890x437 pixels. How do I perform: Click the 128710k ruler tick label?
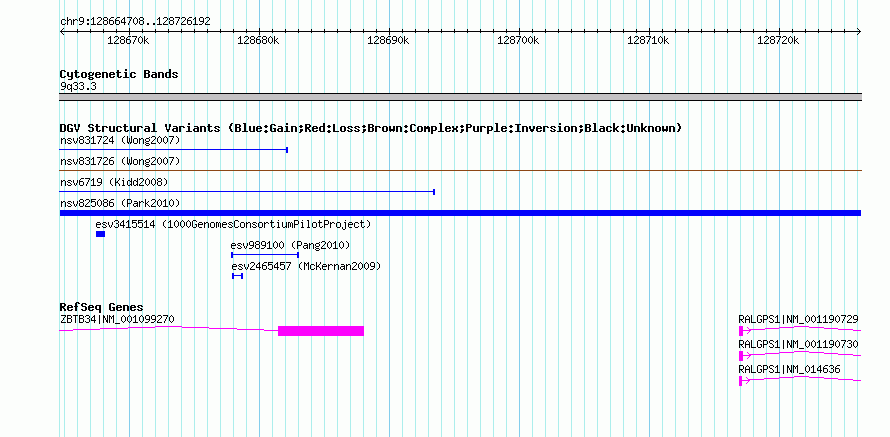pyautogui.click(x=648, y=41)
